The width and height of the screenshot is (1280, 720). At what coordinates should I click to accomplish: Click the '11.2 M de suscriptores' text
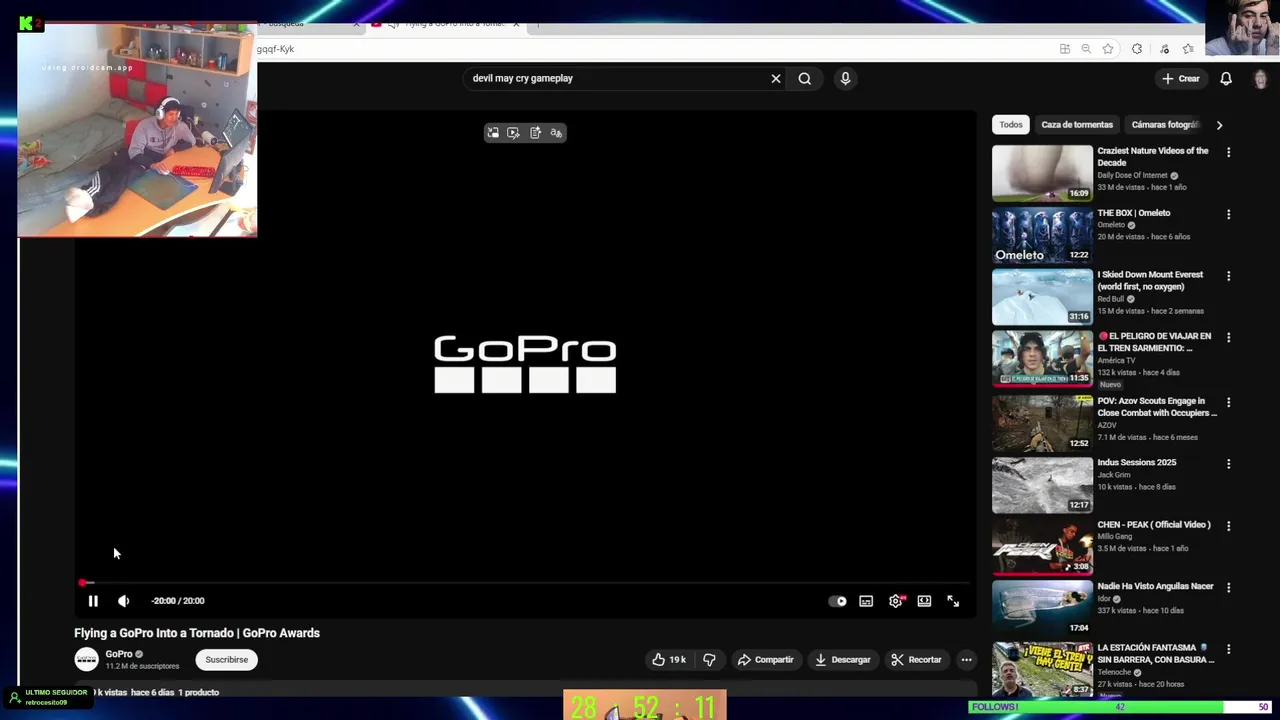(142, 666)
